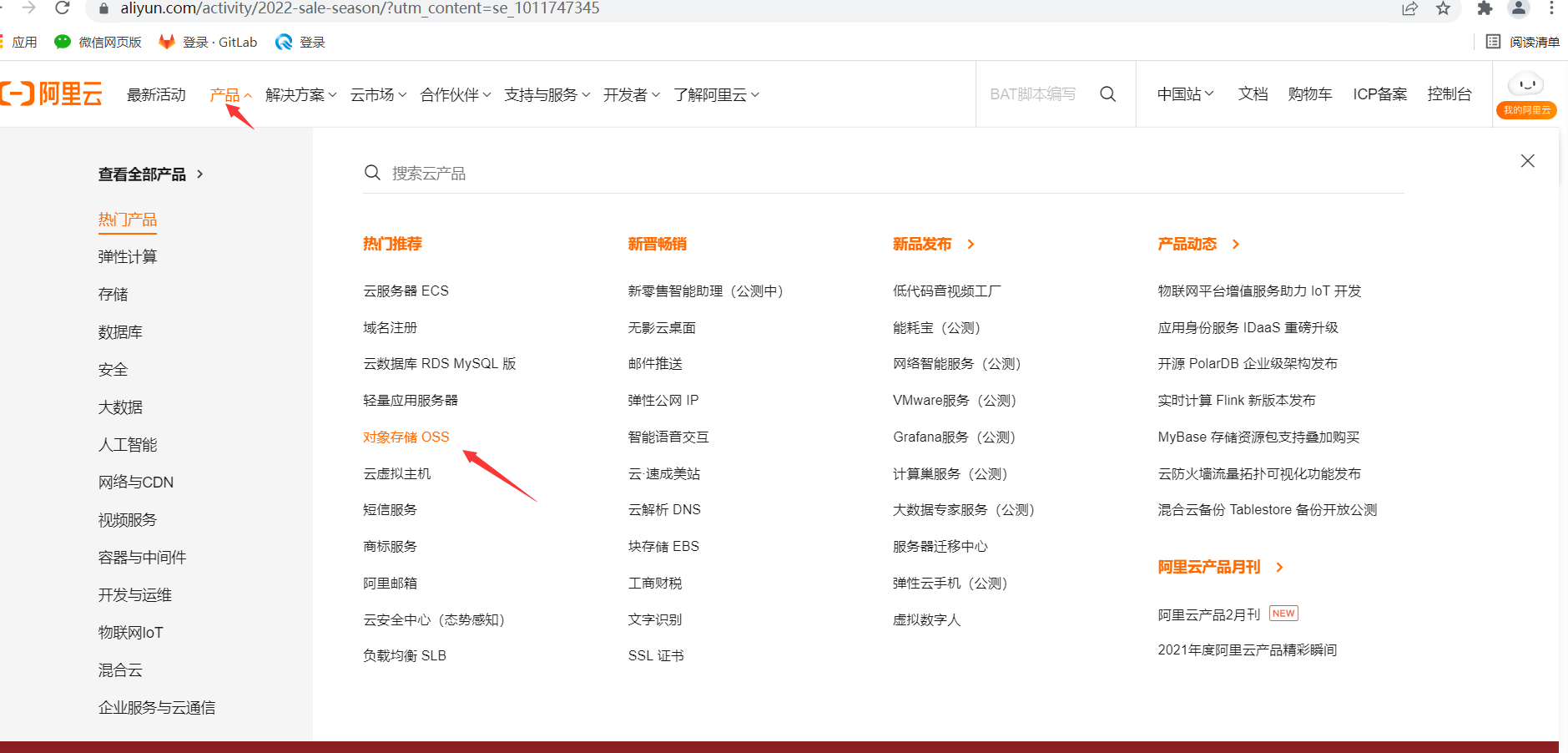
Task: Open 2021年度阿里云产品精彩瞬间 link
Action: tap(1248, 649)
